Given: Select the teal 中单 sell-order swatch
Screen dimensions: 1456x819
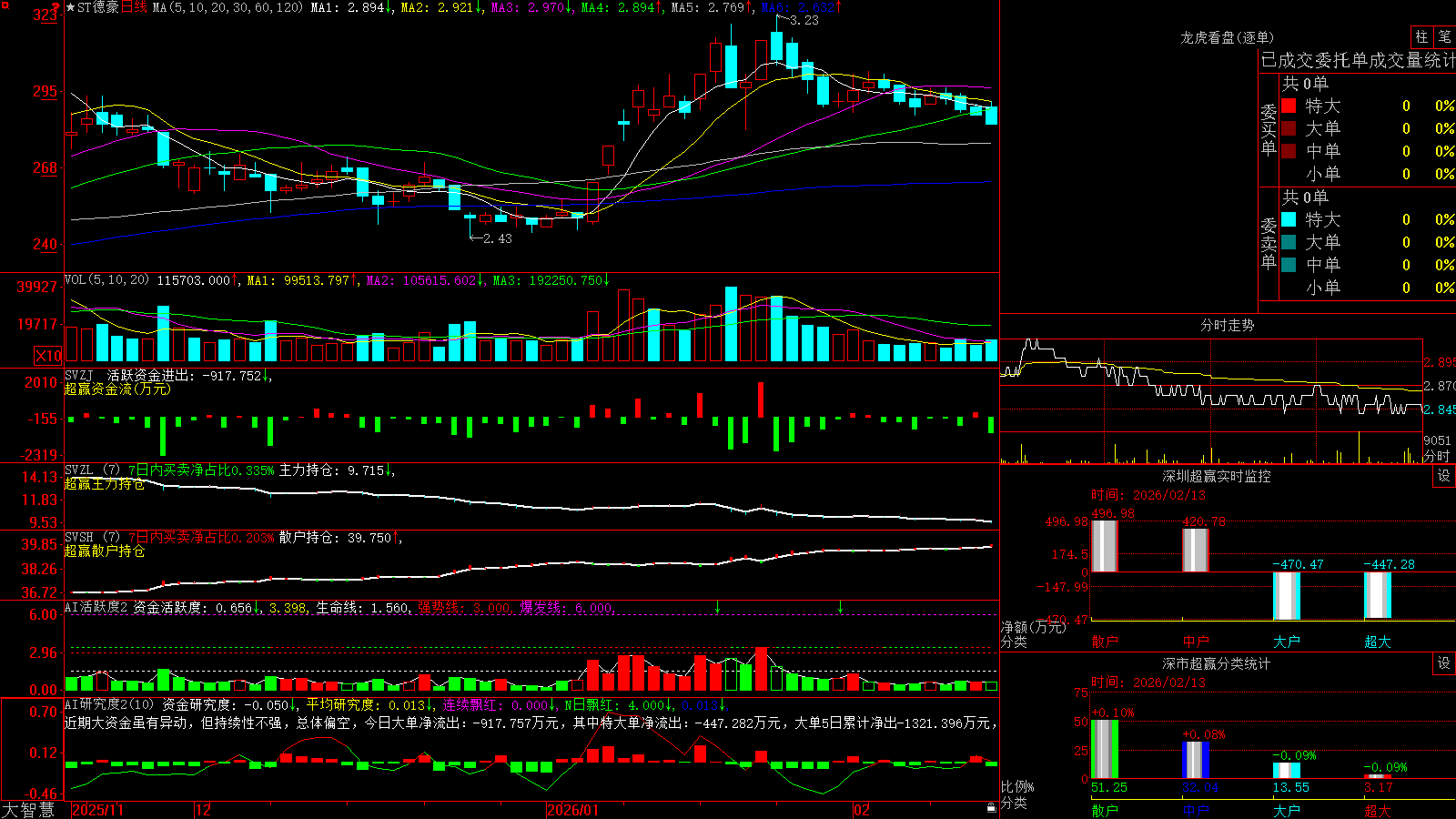Looking at the screenshot, I should (x=1289, y=265).
